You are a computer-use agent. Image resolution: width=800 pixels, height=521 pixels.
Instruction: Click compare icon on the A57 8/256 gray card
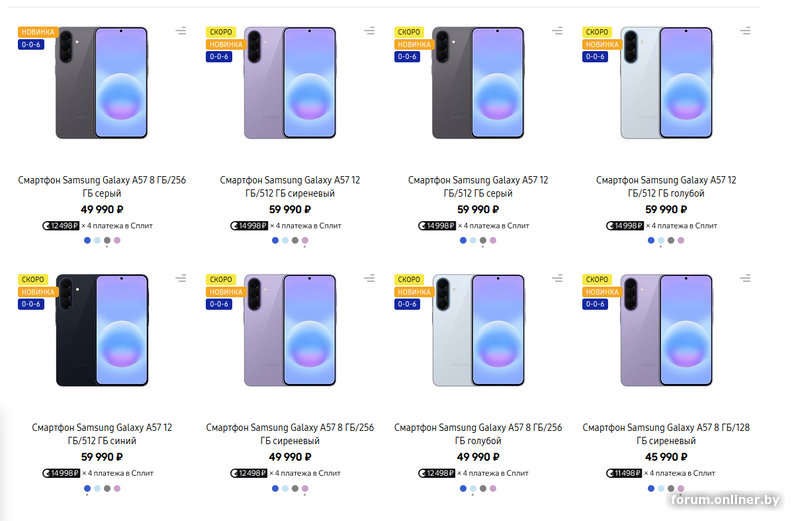point(180,32)
